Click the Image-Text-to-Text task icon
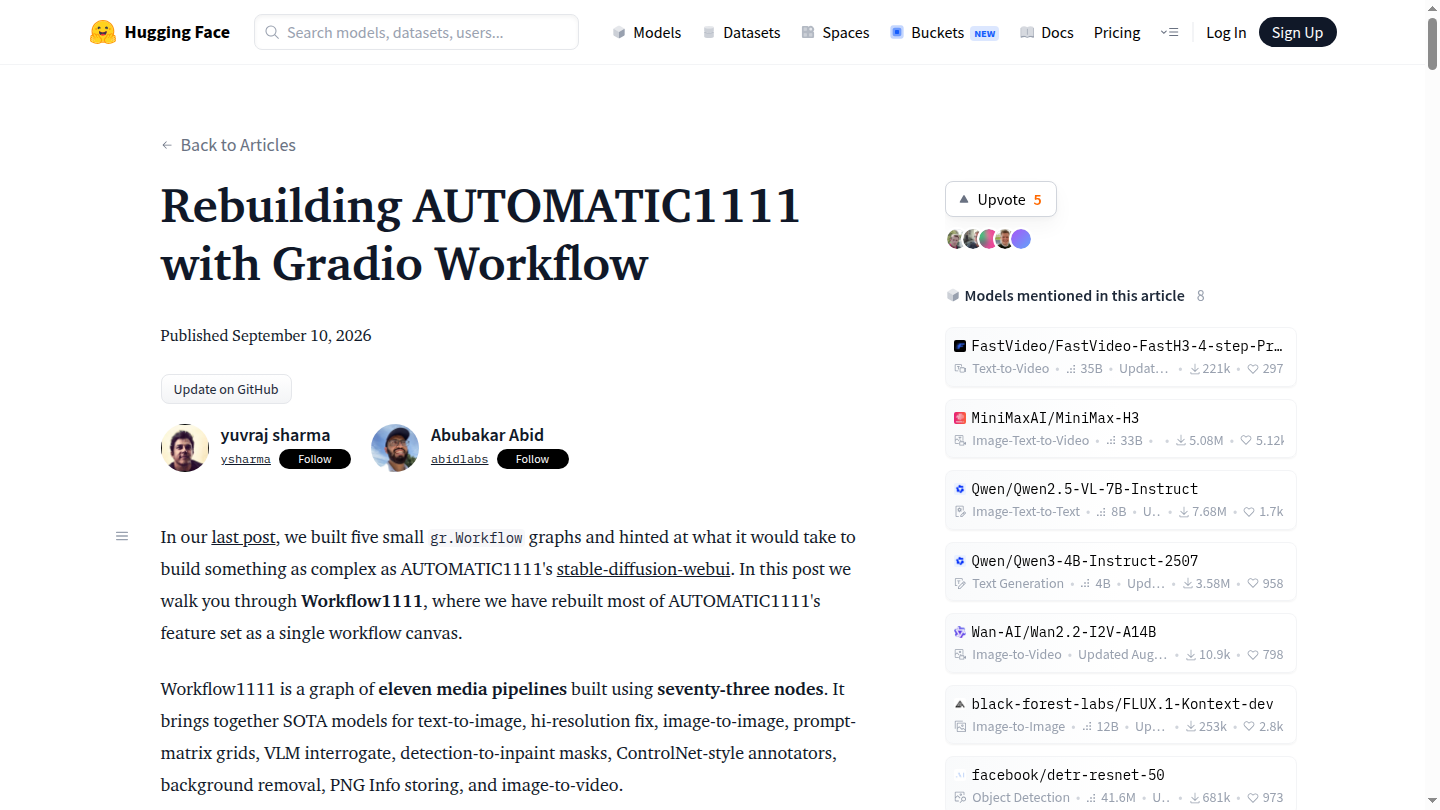The image size is (1440, 810). [961, 512]
